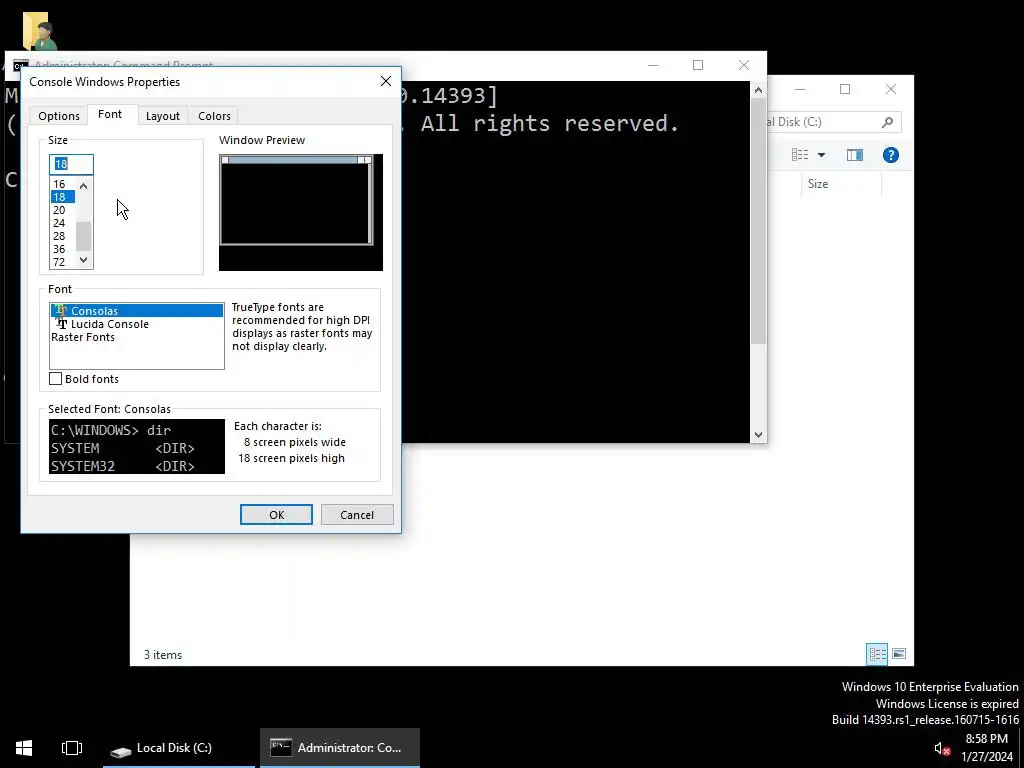Click the size list scrollbar thumb
1024x768 pixels.
coord(84,236)
